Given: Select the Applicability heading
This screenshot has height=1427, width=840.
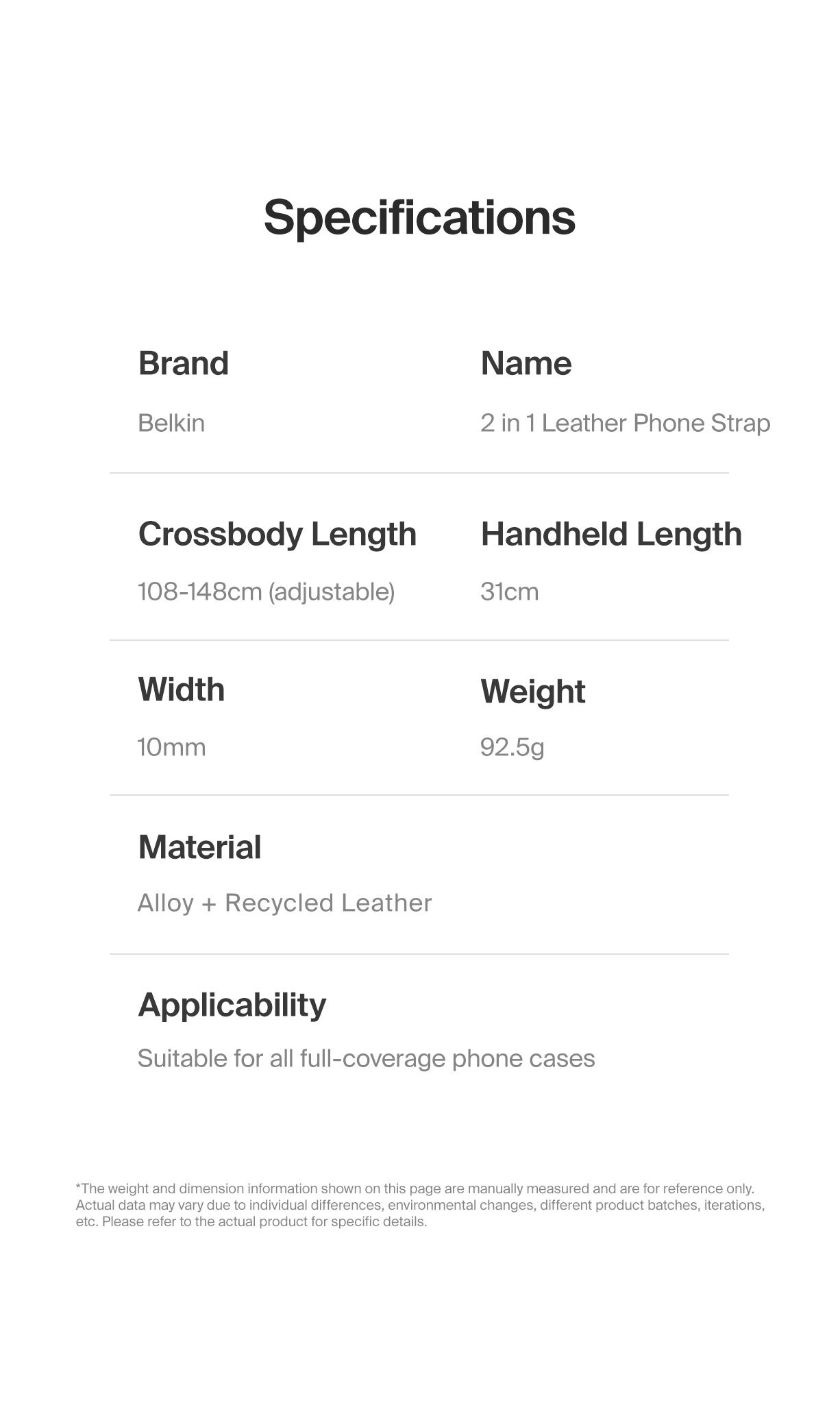Looking at the screenshot, I should coord(232,1005).
